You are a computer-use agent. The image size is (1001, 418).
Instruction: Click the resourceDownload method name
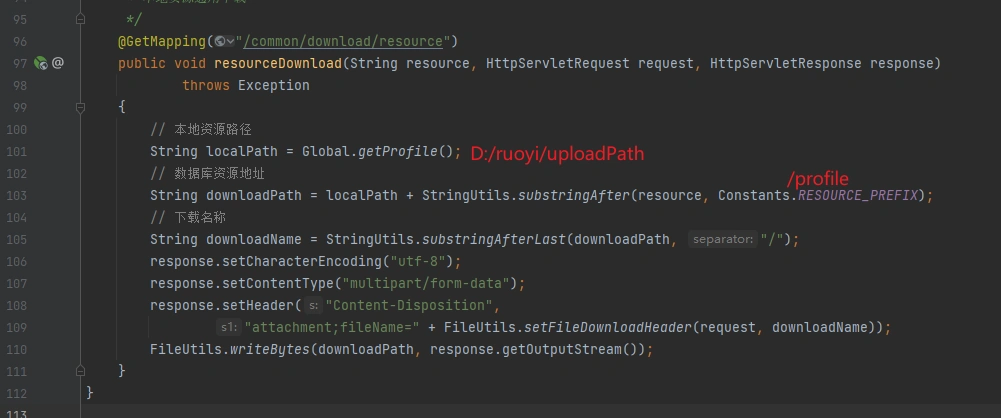[x=278, y=63]
